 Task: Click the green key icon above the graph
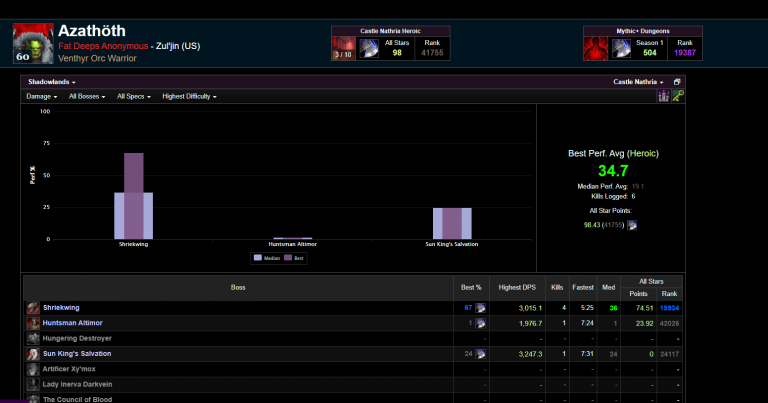click(677, 96)
